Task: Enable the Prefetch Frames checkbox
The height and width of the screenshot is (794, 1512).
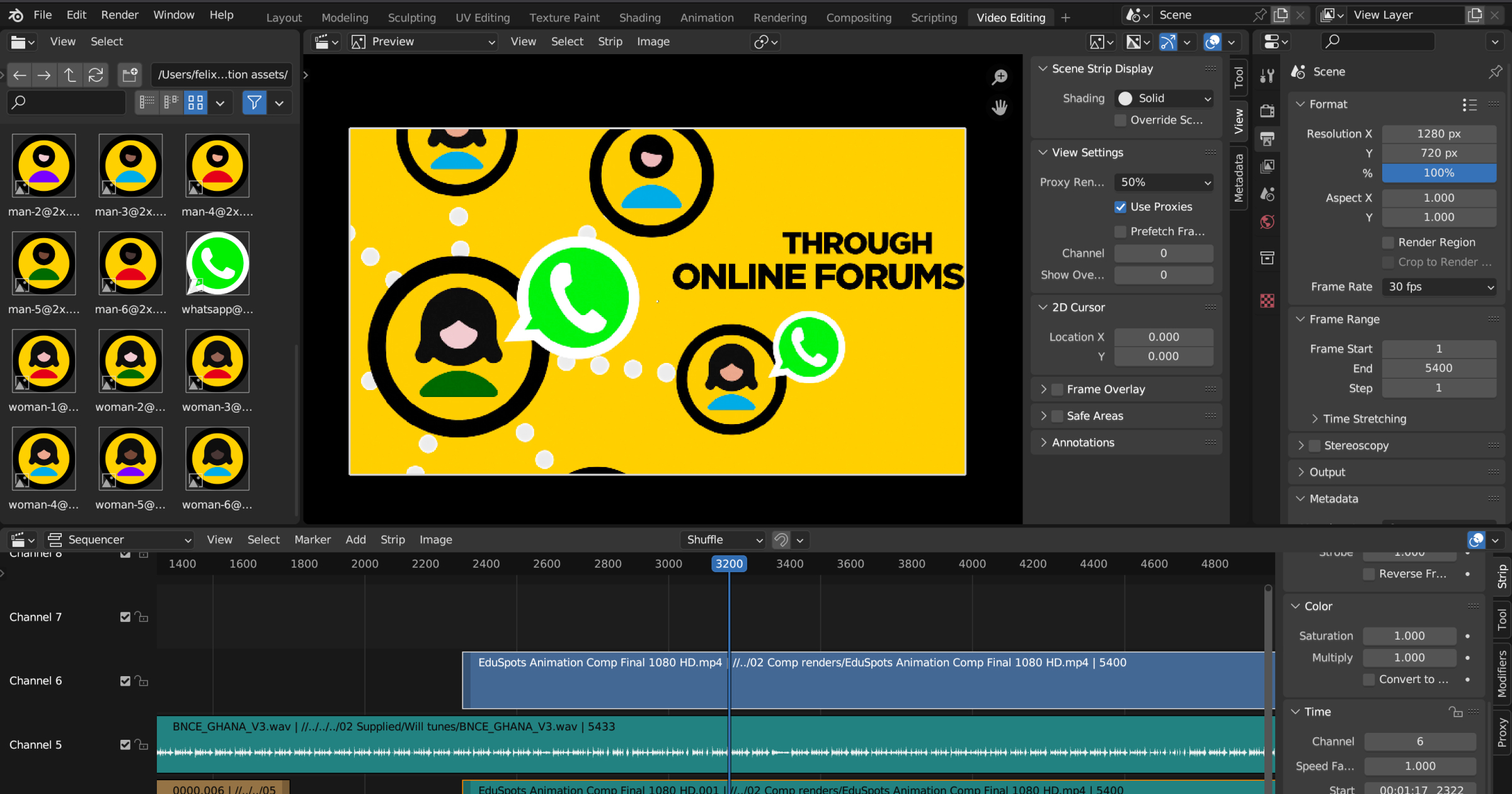Action: click(1120, 232)
